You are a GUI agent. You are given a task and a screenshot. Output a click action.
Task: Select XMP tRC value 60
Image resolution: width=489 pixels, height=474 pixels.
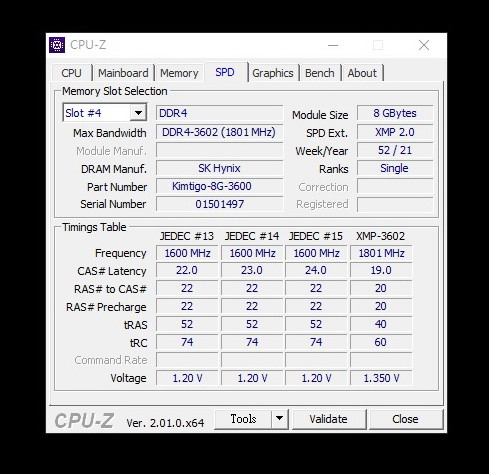381,342
